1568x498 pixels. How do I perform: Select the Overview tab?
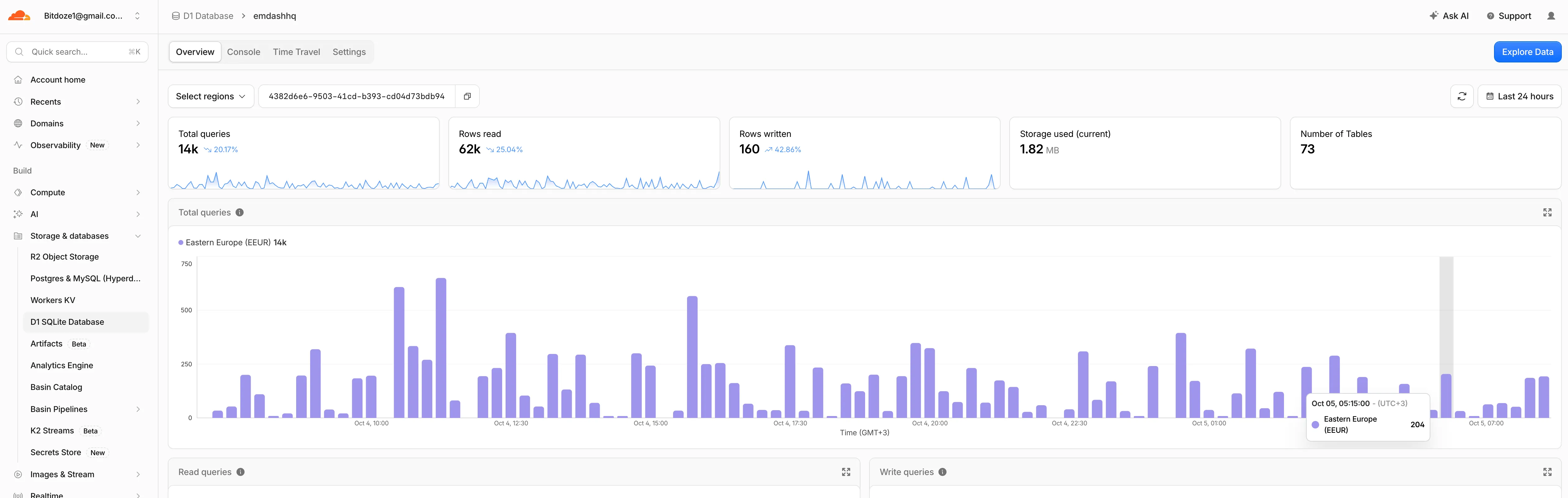coord(195,52)
